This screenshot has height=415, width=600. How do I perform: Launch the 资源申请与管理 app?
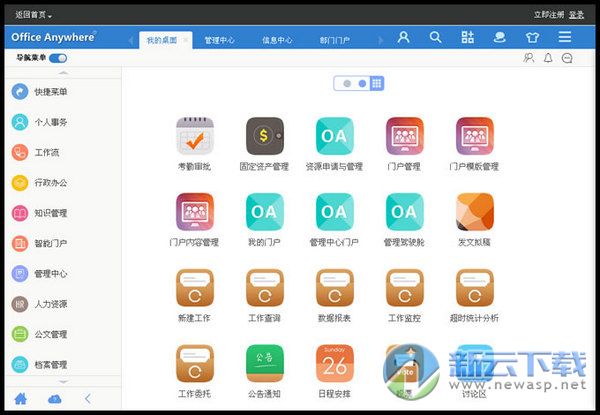pyautogui.click(x=334, y=136)
